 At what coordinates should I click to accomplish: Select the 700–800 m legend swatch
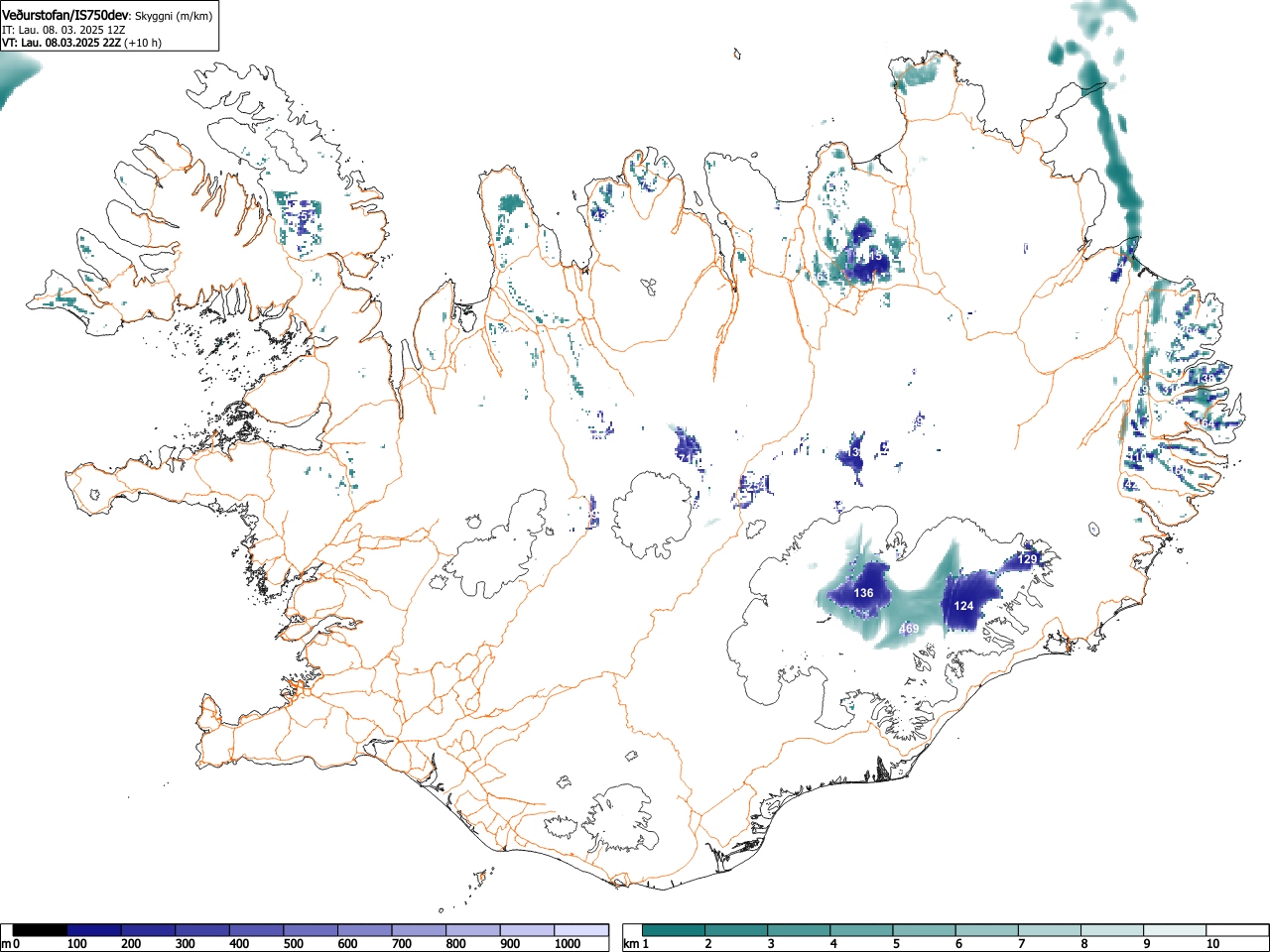pos(419,930)
